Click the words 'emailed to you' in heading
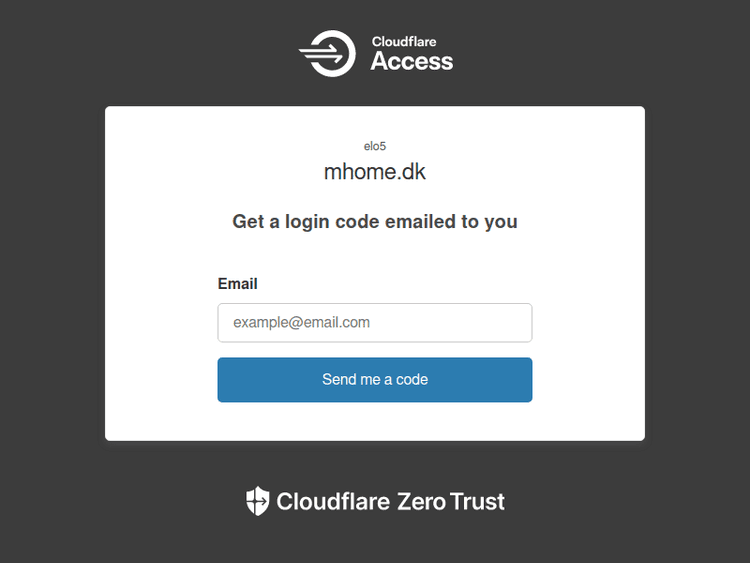Image resolution: width=750 pixels, height=563 pixels. pos(452,222)
